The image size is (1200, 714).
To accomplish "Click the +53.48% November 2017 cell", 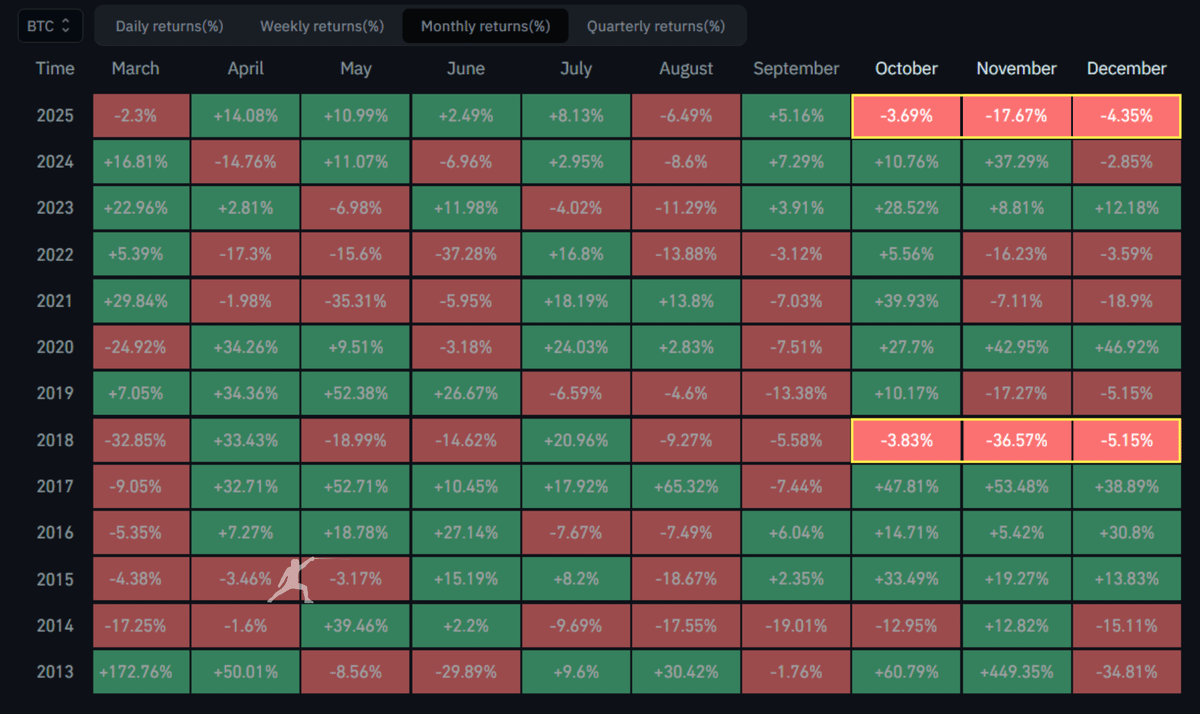I will 1016,486.
